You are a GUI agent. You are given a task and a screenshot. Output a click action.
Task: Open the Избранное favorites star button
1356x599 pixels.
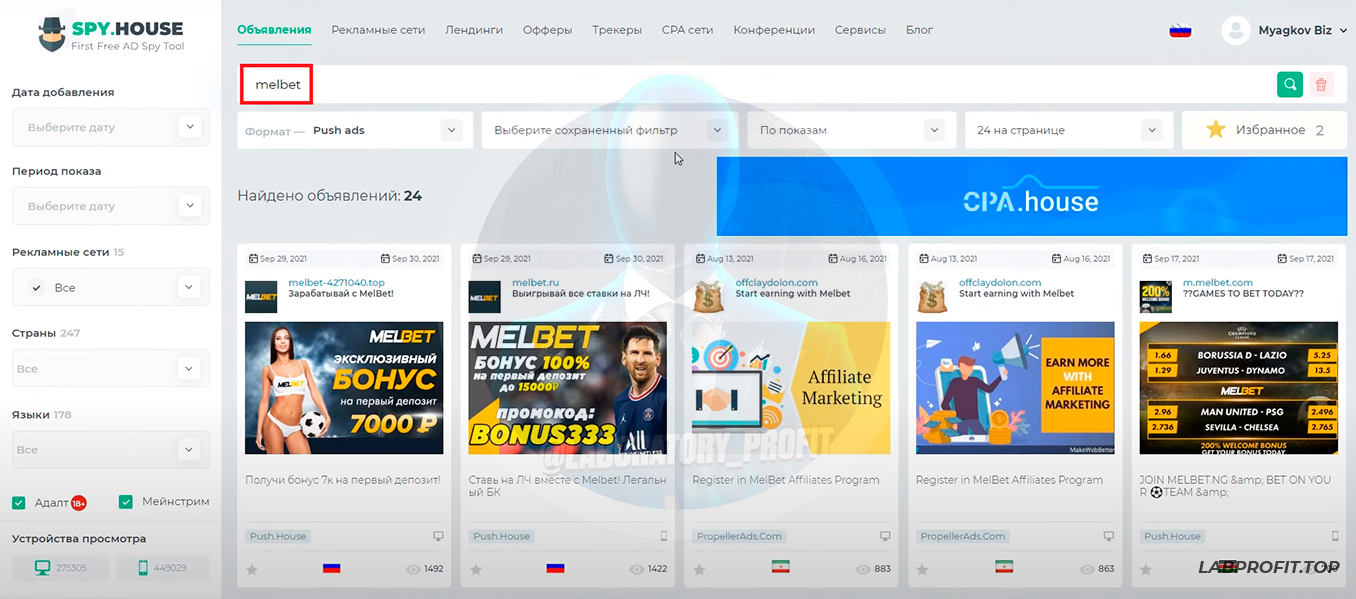pos(1264,130)
